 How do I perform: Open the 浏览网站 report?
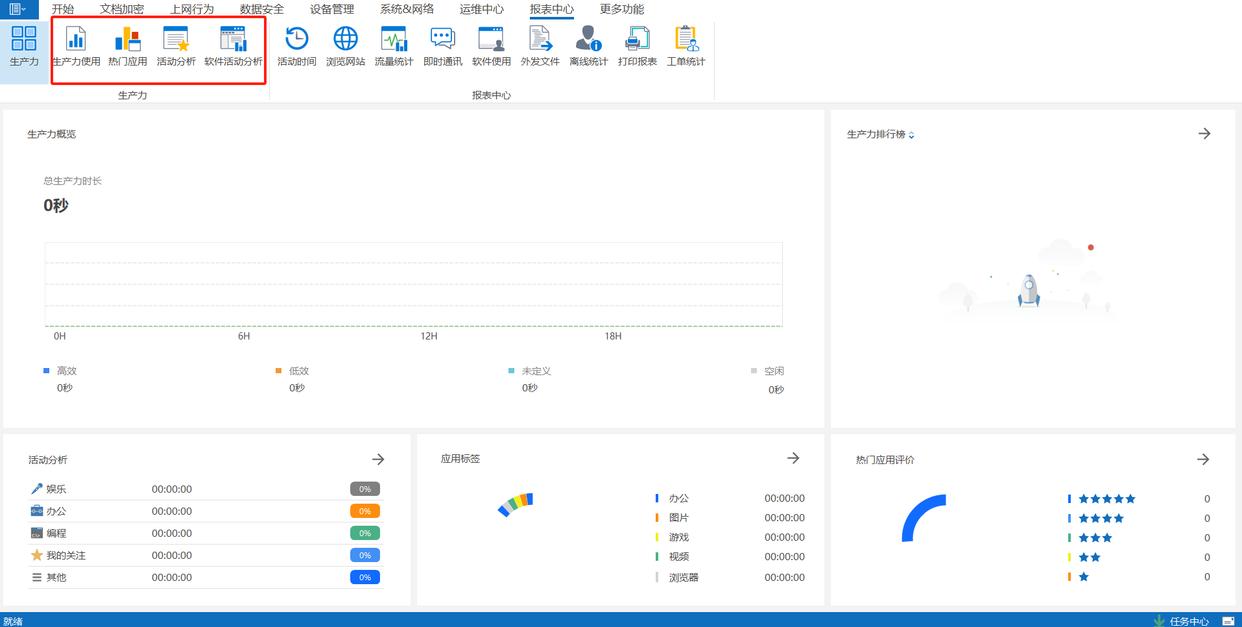click(345, 47)
